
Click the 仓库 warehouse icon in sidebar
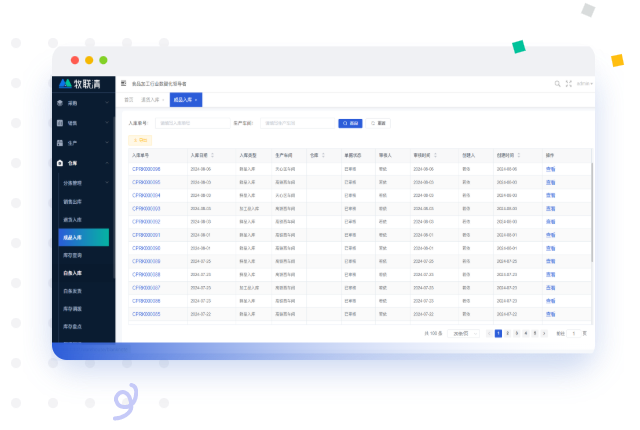click(x=60, y=162)
